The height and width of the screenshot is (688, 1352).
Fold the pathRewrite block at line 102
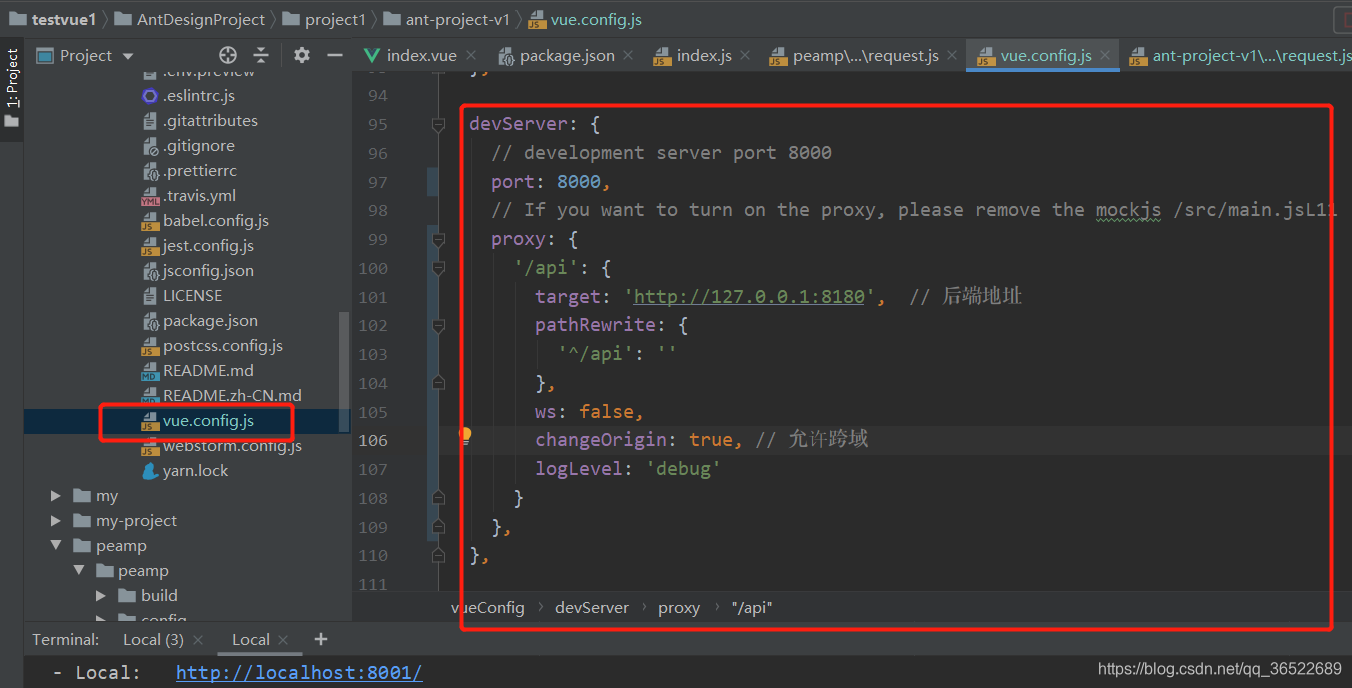tap(438, 326)
